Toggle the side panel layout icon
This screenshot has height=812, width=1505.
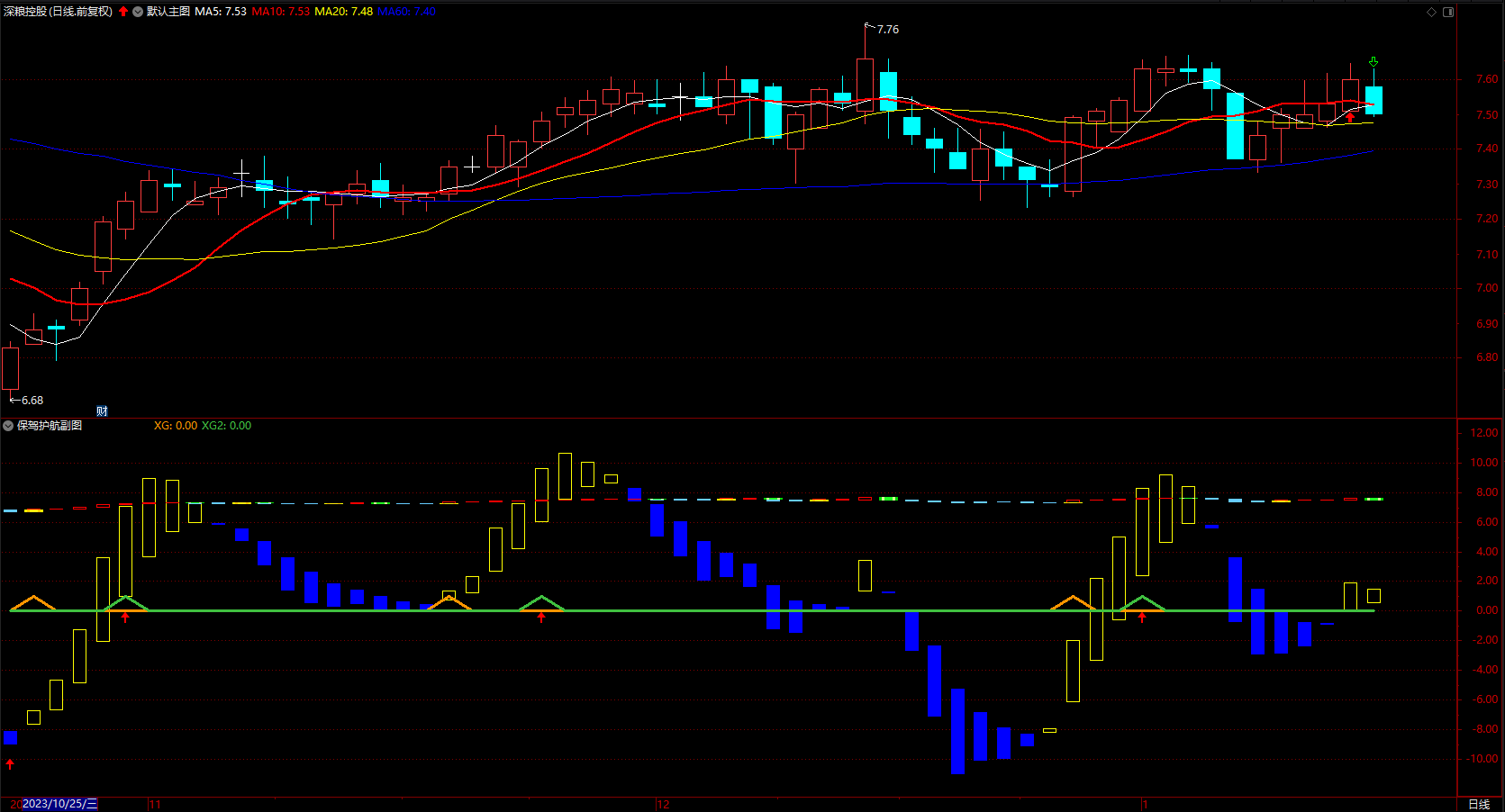point(1448,12)
